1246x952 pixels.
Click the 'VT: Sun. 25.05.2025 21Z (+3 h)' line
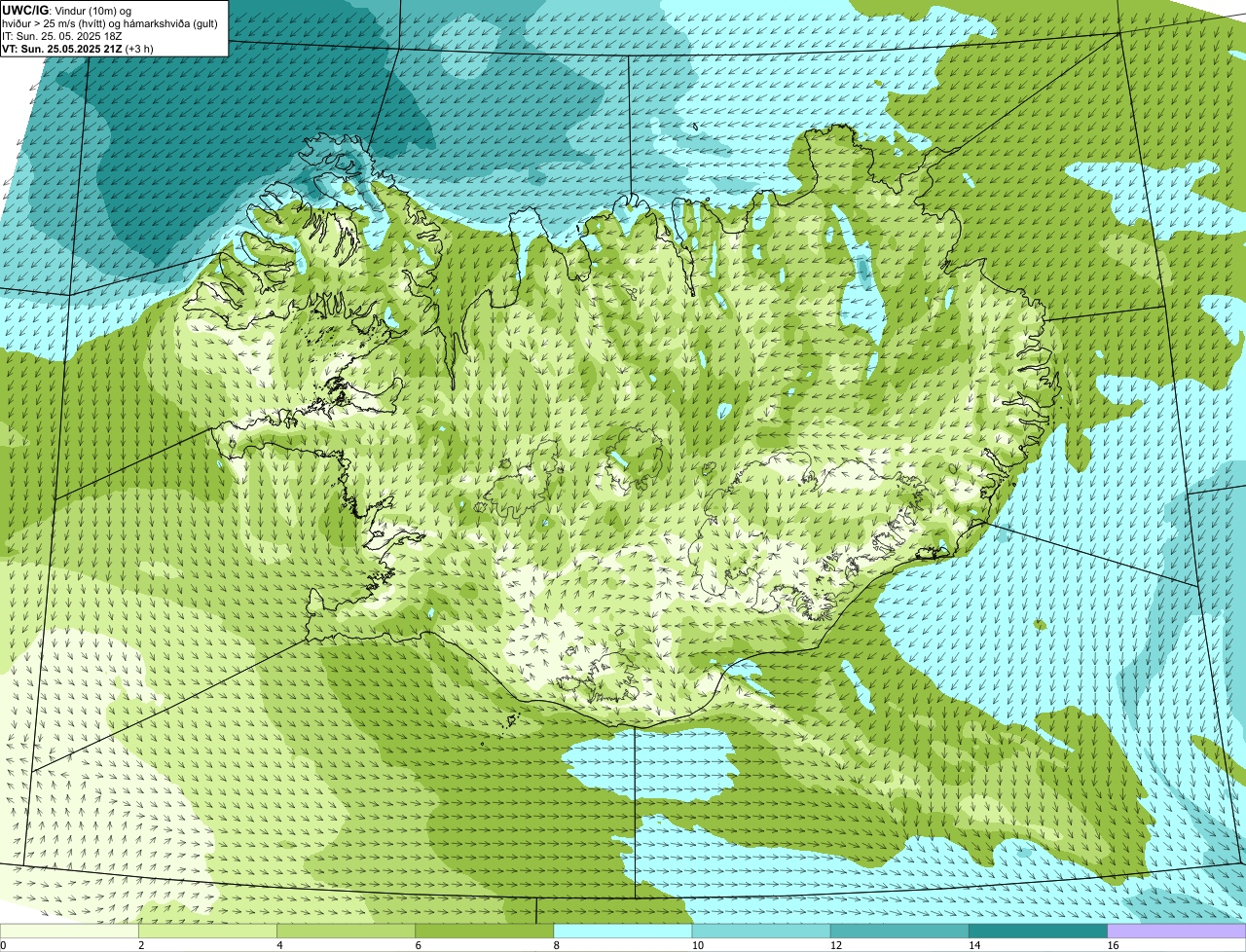point(78,48)
